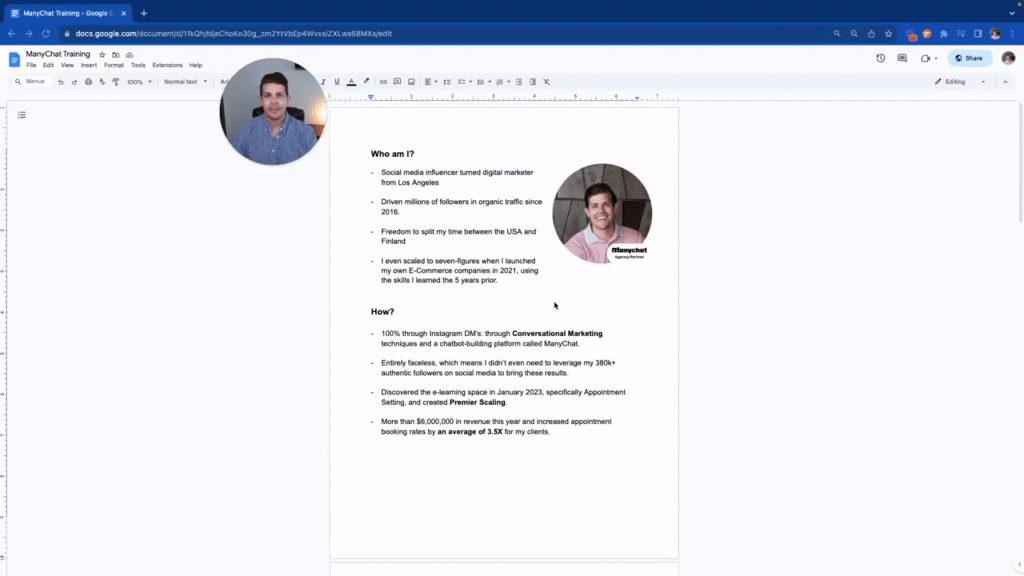Show the document outline
The width and height of the screenshot is (1024, 576).
point(22,115)
